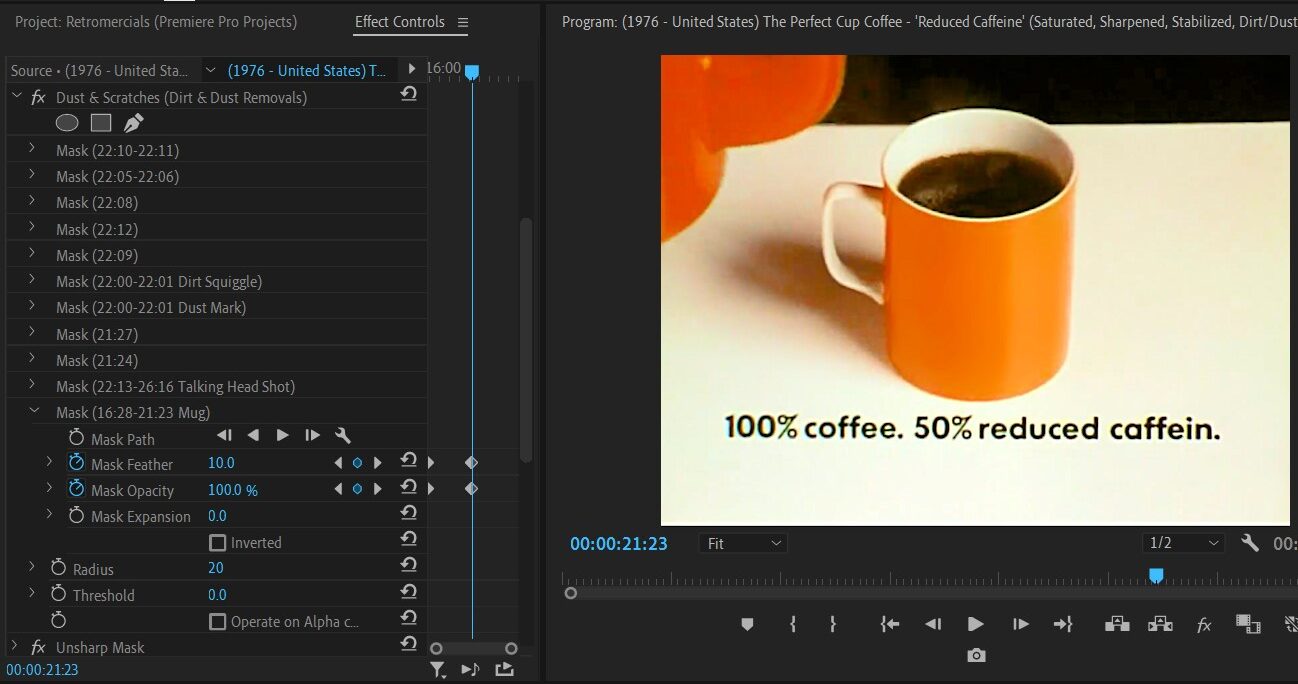This screenshot has width=1298, height=684.
Task: Select the Effect Controls tab
Action: point(400,22)
